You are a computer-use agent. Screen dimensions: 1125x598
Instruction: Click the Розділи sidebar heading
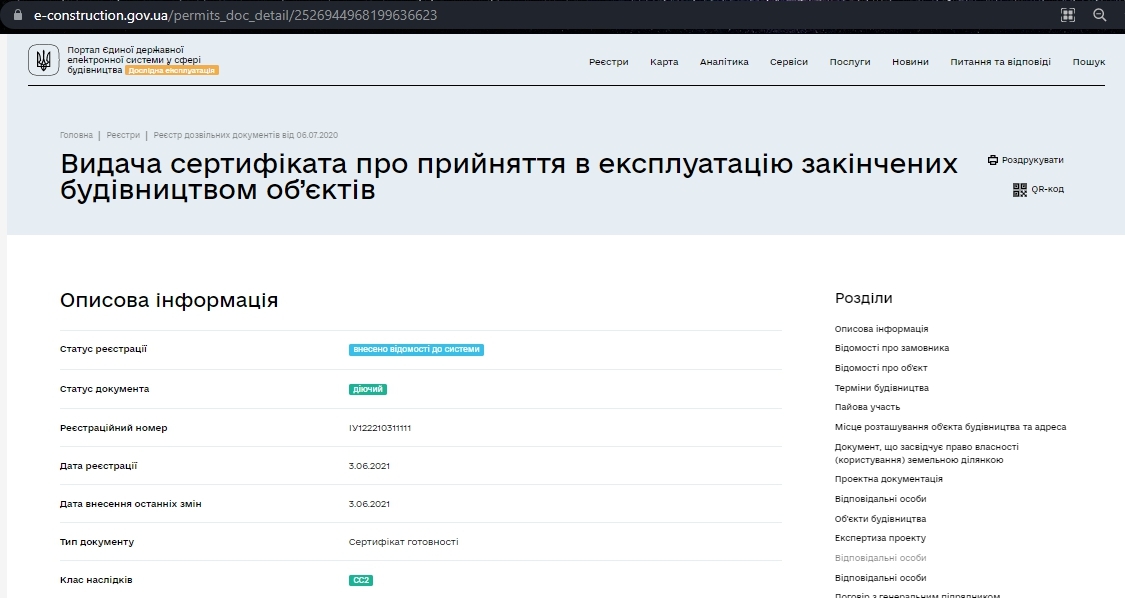coord(863,298)
